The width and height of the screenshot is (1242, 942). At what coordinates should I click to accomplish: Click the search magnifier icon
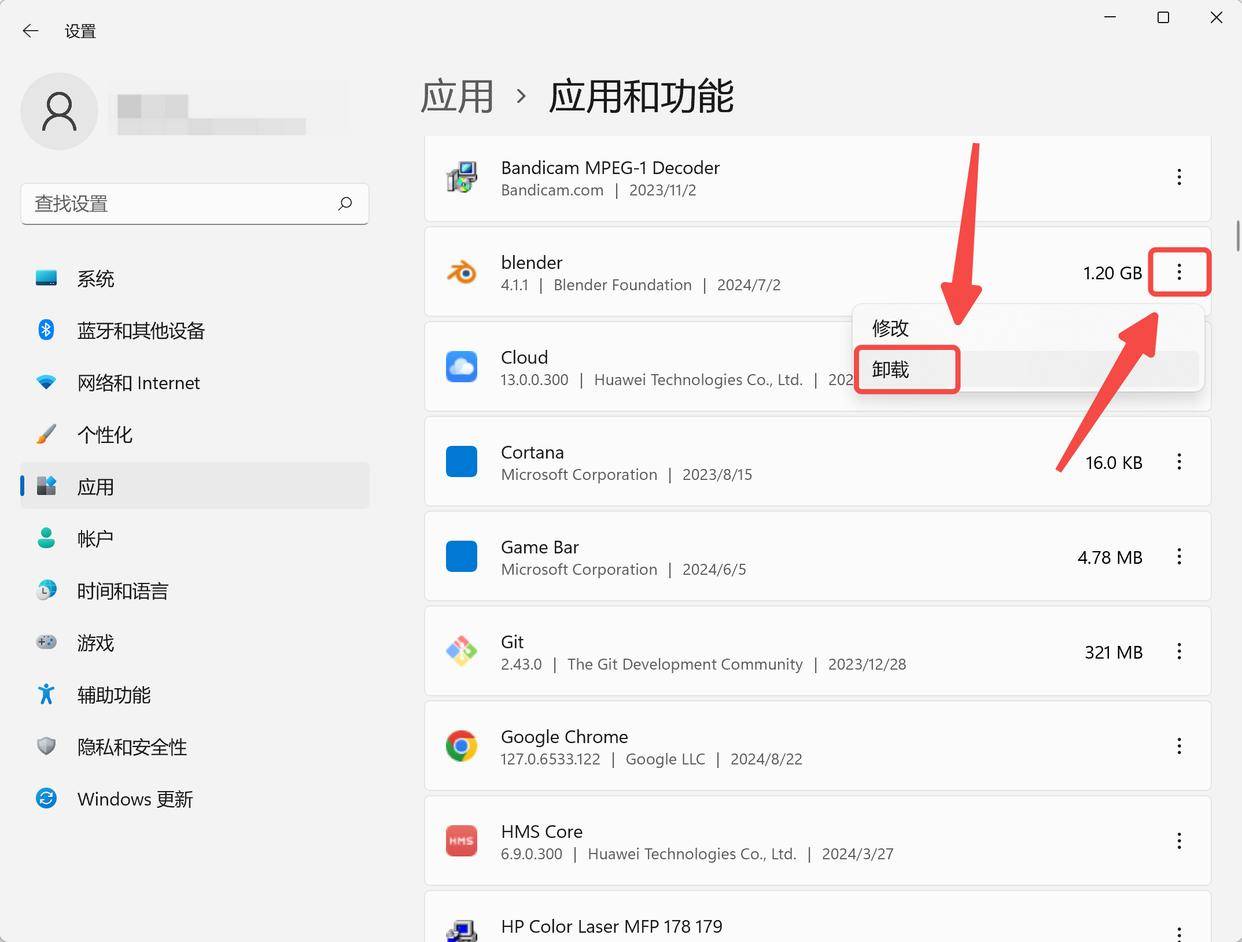pos(345,204)
